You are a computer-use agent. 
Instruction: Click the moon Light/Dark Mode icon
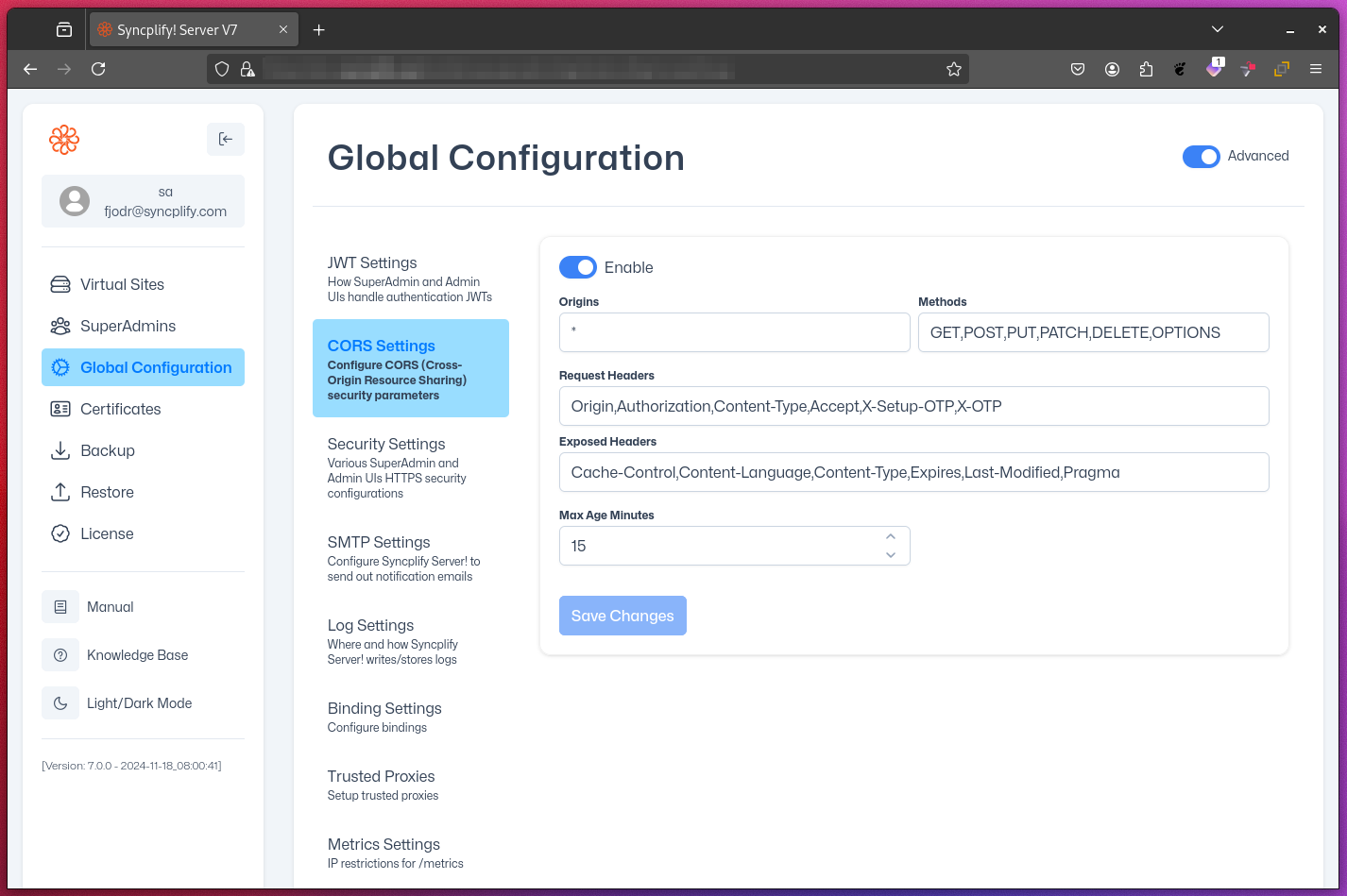coord(60,703)
